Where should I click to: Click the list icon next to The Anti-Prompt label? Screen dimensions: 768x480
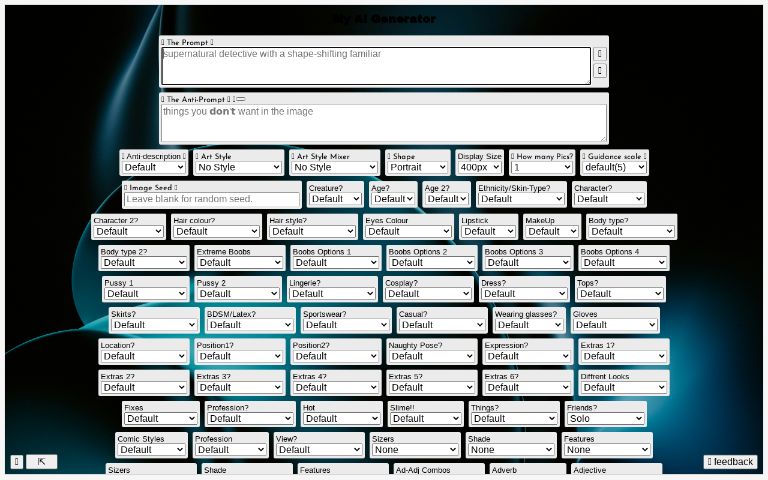(240, 100)
